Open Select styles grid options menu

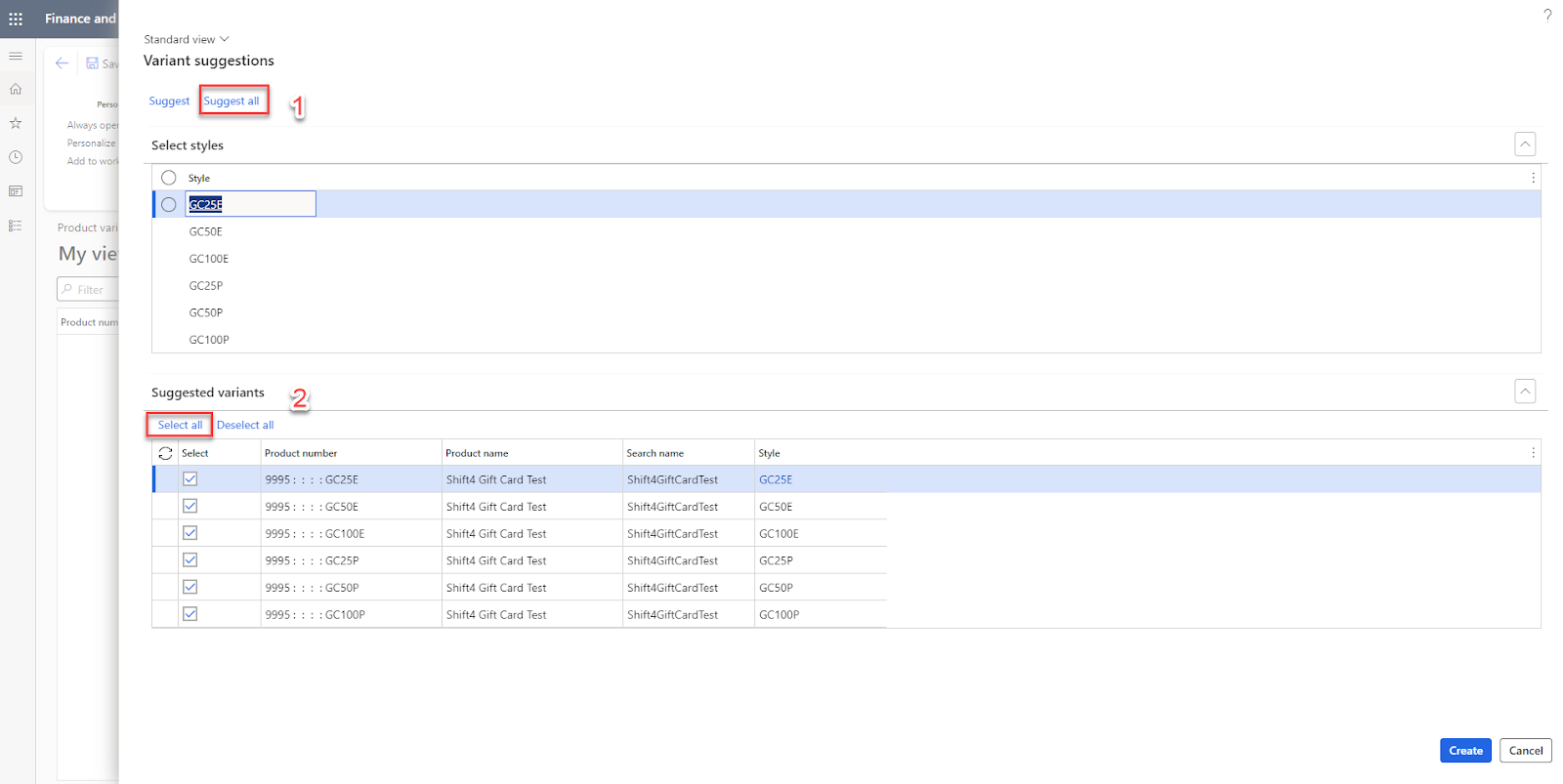click(1533, 178)
